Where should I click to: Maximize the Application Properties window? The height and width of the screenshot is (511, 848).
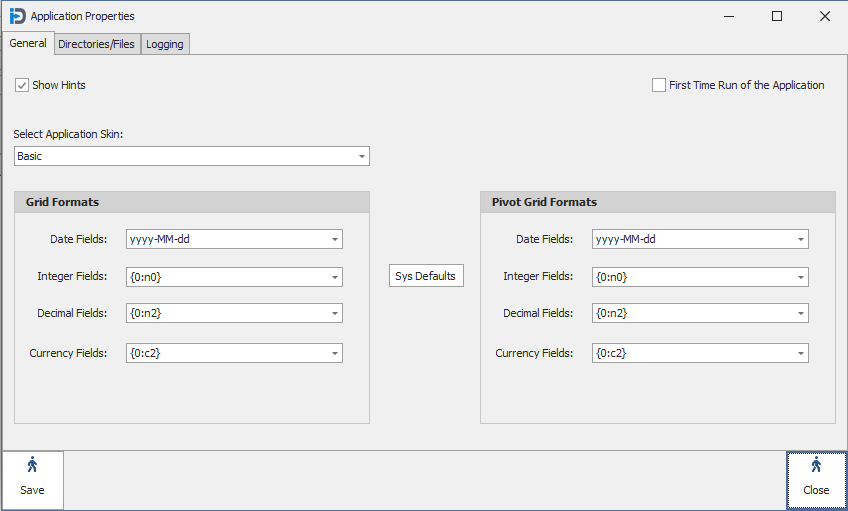pos(777,16)
